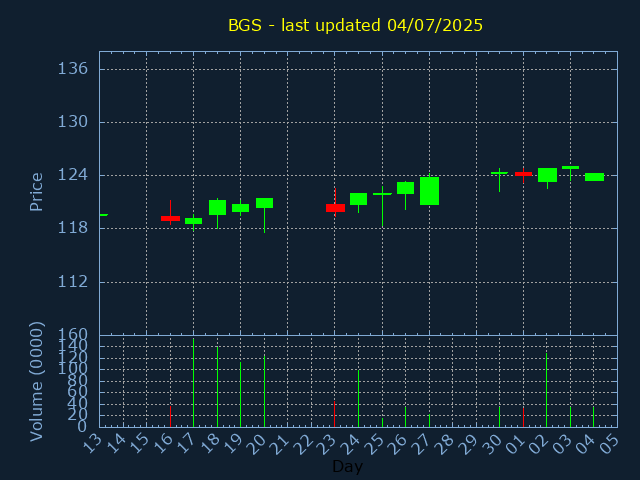Click the Price axis label
This screenshot has width=640, height=480.
[36, 192]
